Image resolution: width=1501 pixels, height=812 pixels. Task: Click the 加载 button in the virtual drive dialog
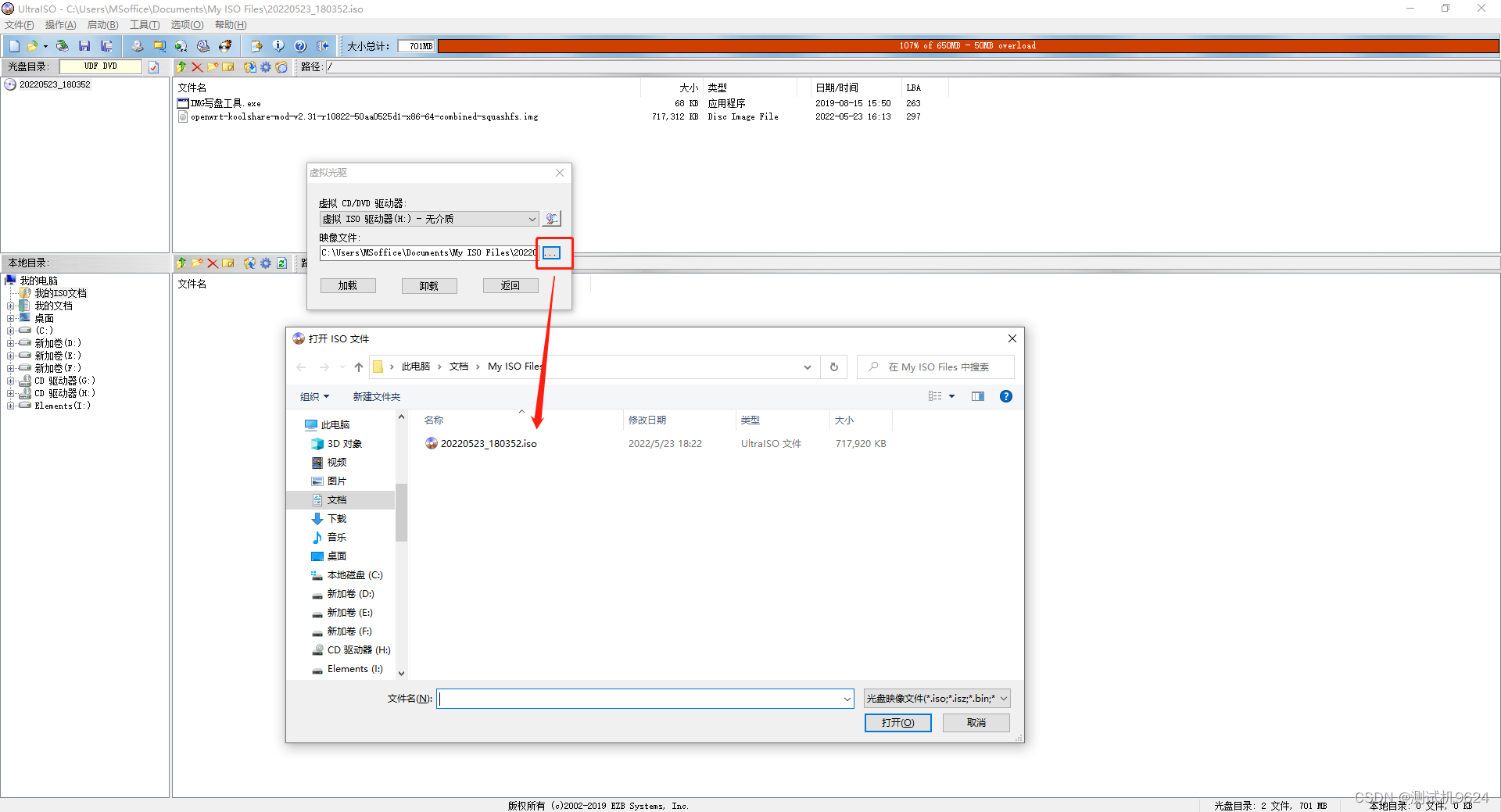pos(348,286)
